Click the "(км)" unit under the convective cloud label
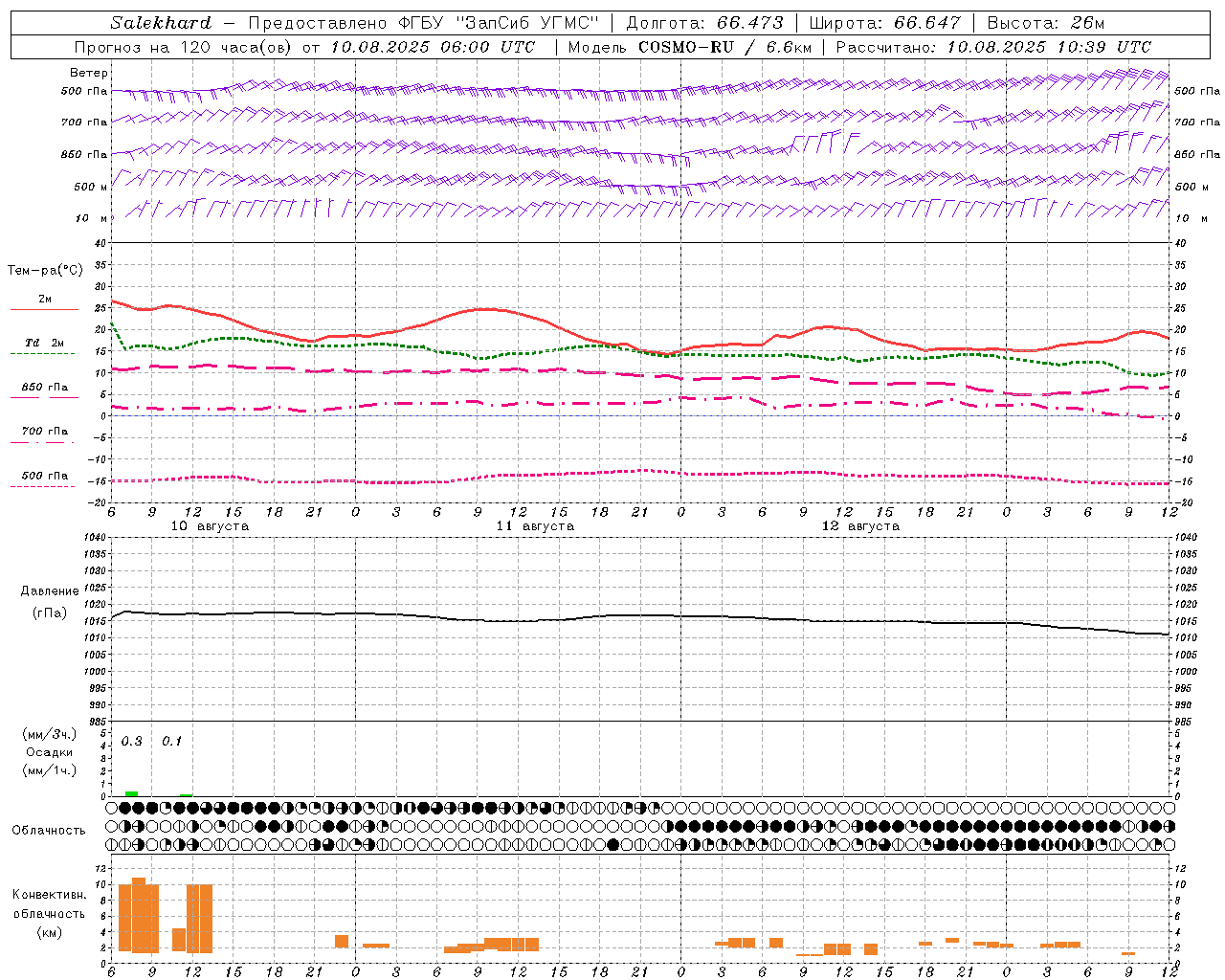Viewport: 1225px width, 980px height. click(49, 932)
